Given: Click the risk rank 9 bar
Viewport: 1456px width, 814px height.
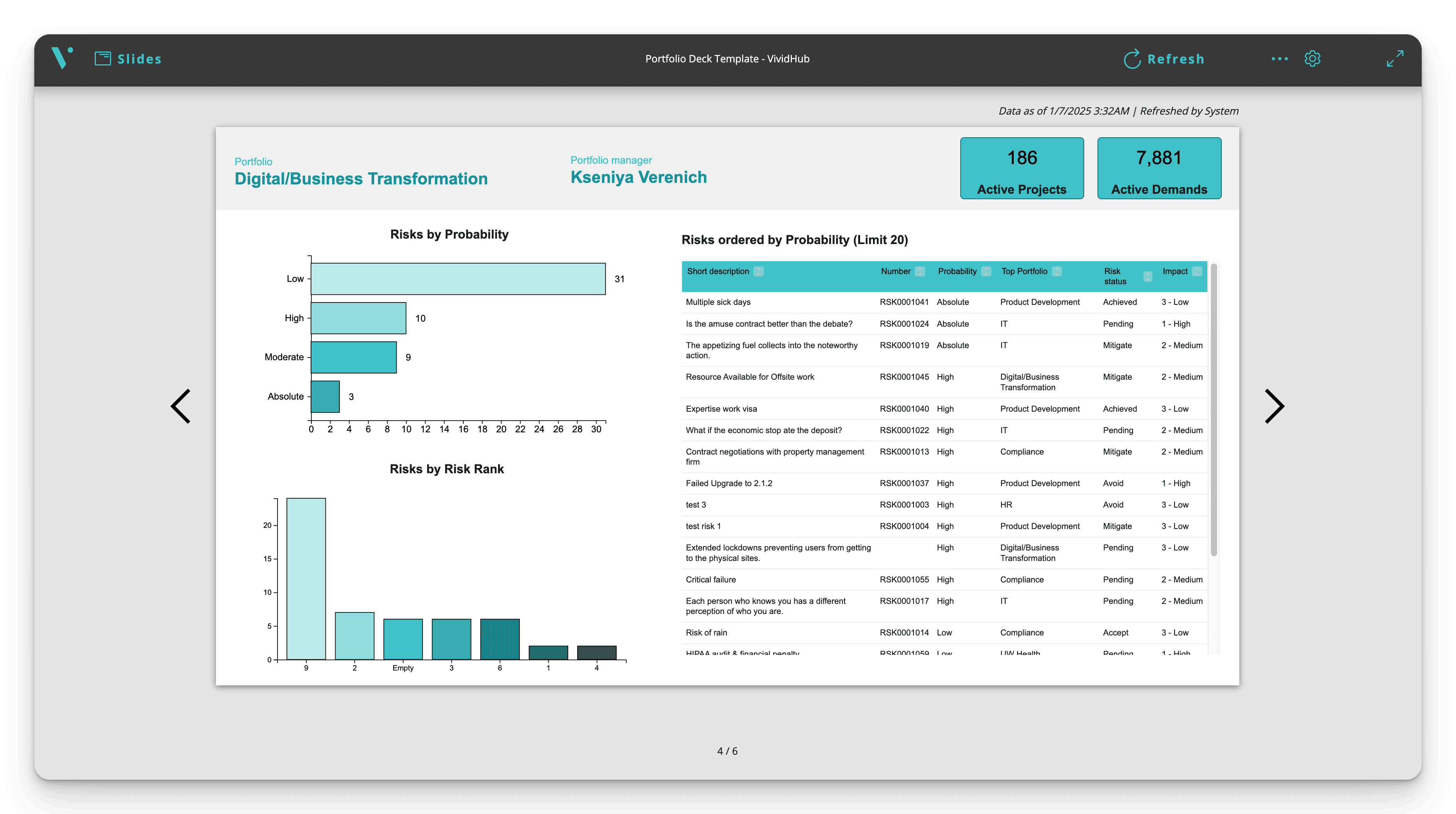Looking at the screenshot, I should (306, 579).
